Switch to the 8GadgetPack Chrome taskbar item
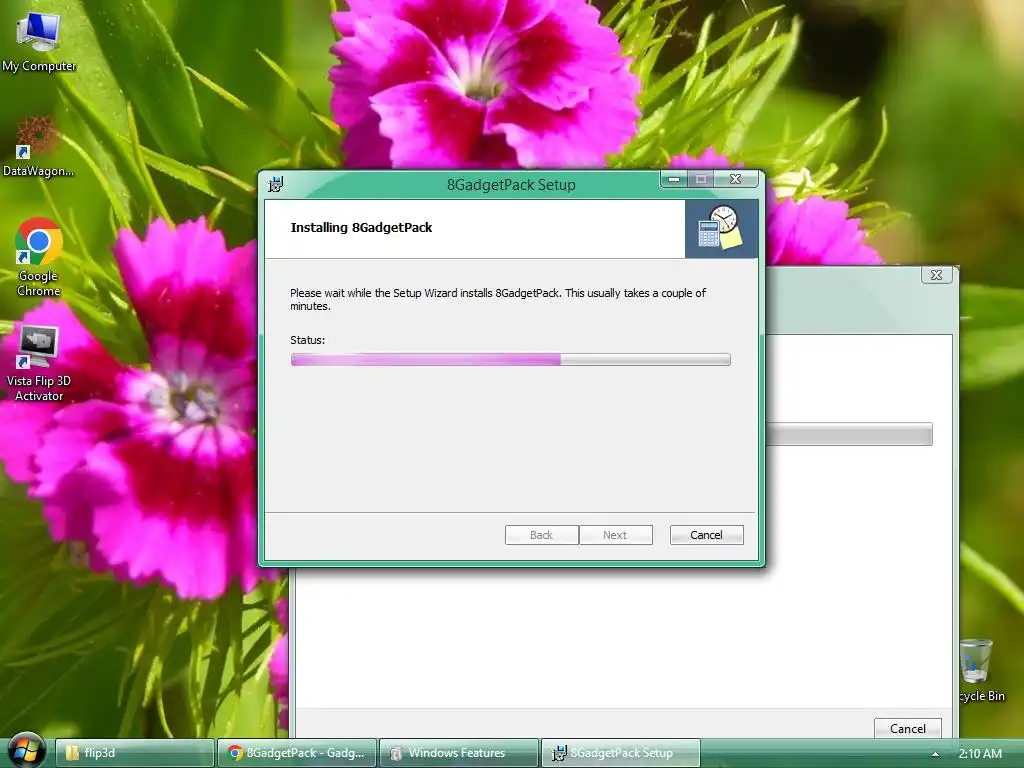The width and height of the screenshot is (1024, 768). [x=297, y=753]
